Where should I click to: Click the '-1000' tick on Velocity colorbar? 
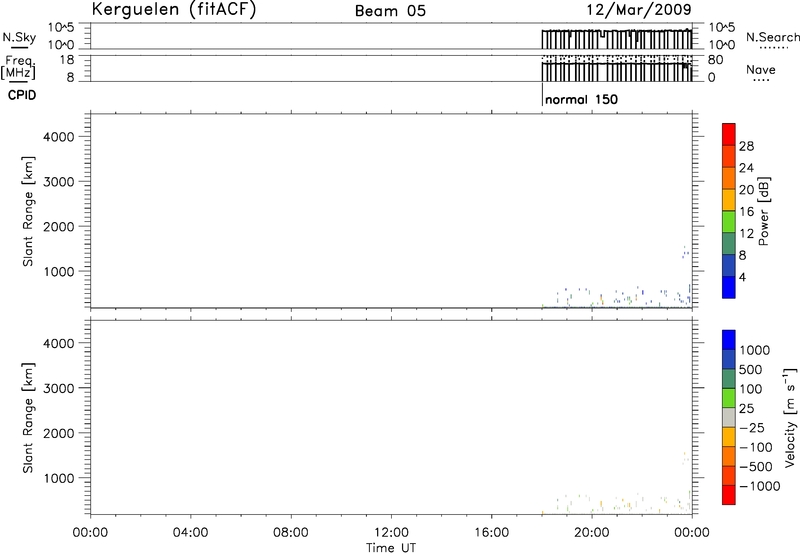click(760, 486)
